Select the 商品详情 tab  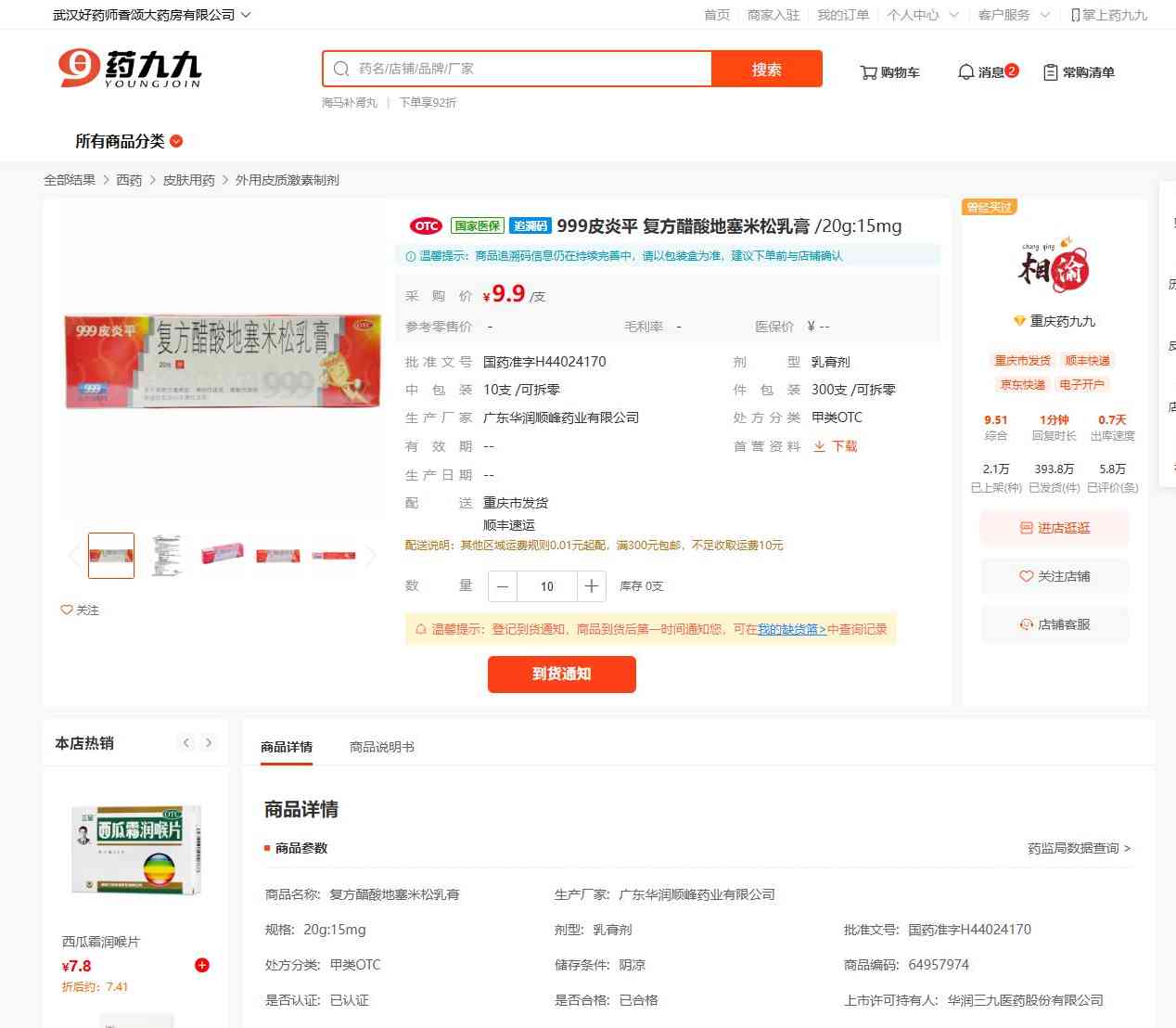[x=287, y=747]
